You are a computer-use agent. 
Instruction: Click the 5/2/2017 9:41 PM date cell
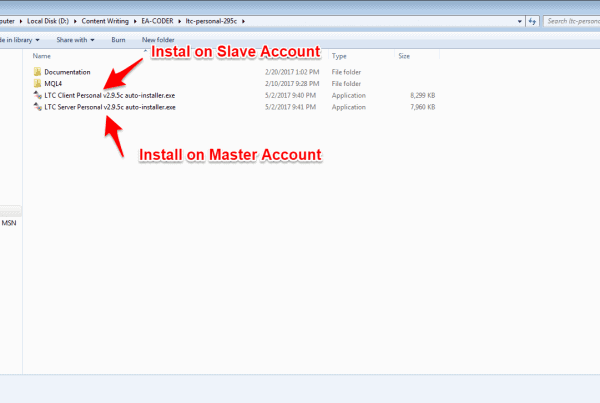click(x=290, y=107)
